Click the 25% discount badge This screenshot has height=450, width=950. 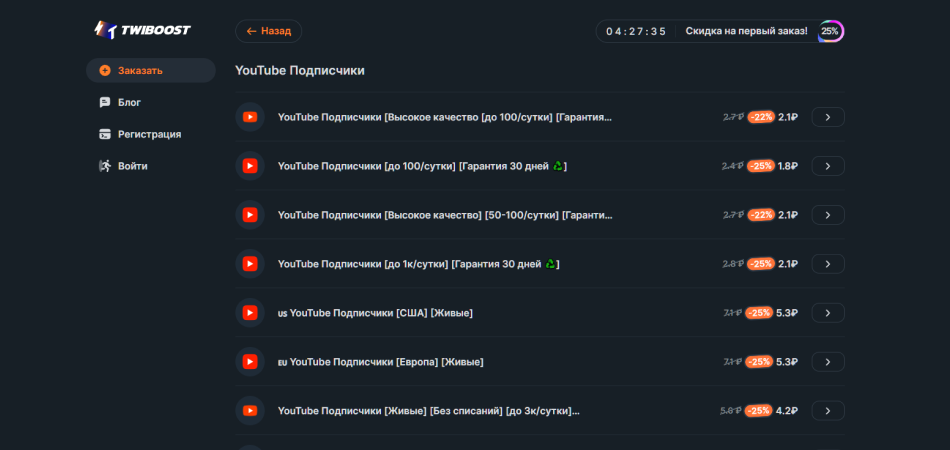point(829,31)
